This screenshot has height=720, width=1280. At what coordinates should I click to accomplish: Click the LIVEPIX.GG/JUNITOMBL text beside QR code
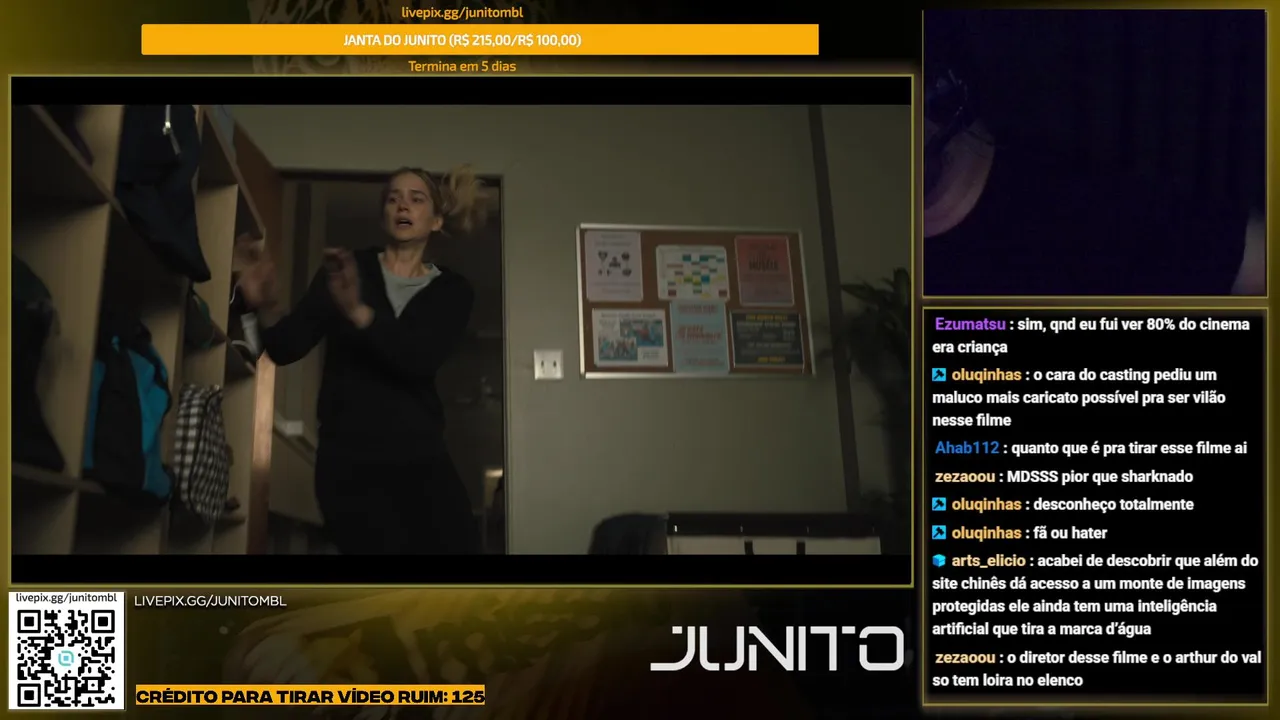tap(210, 601)
